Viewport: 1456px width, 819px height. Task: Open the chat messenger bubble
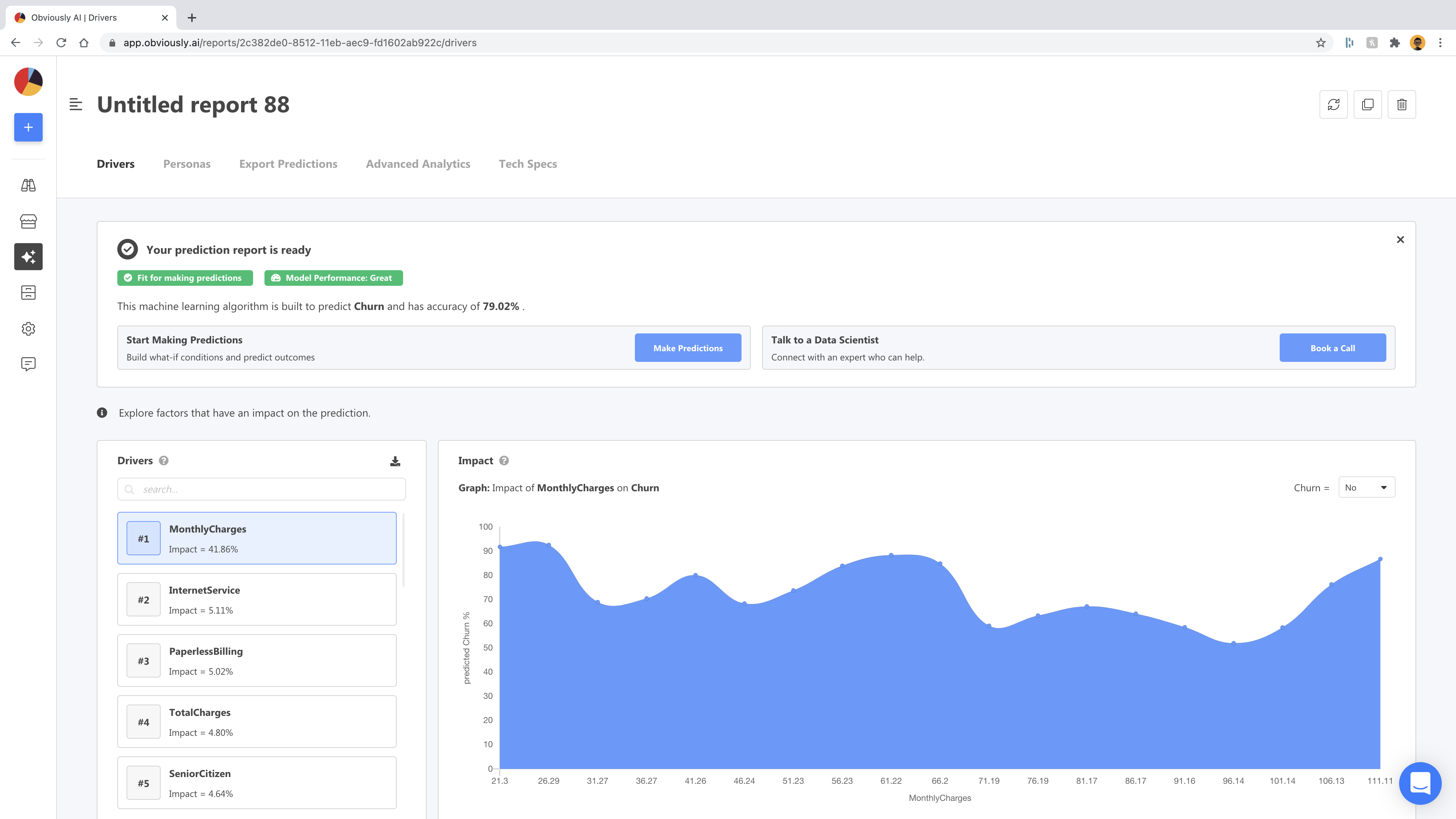(x=1420, y=783)
